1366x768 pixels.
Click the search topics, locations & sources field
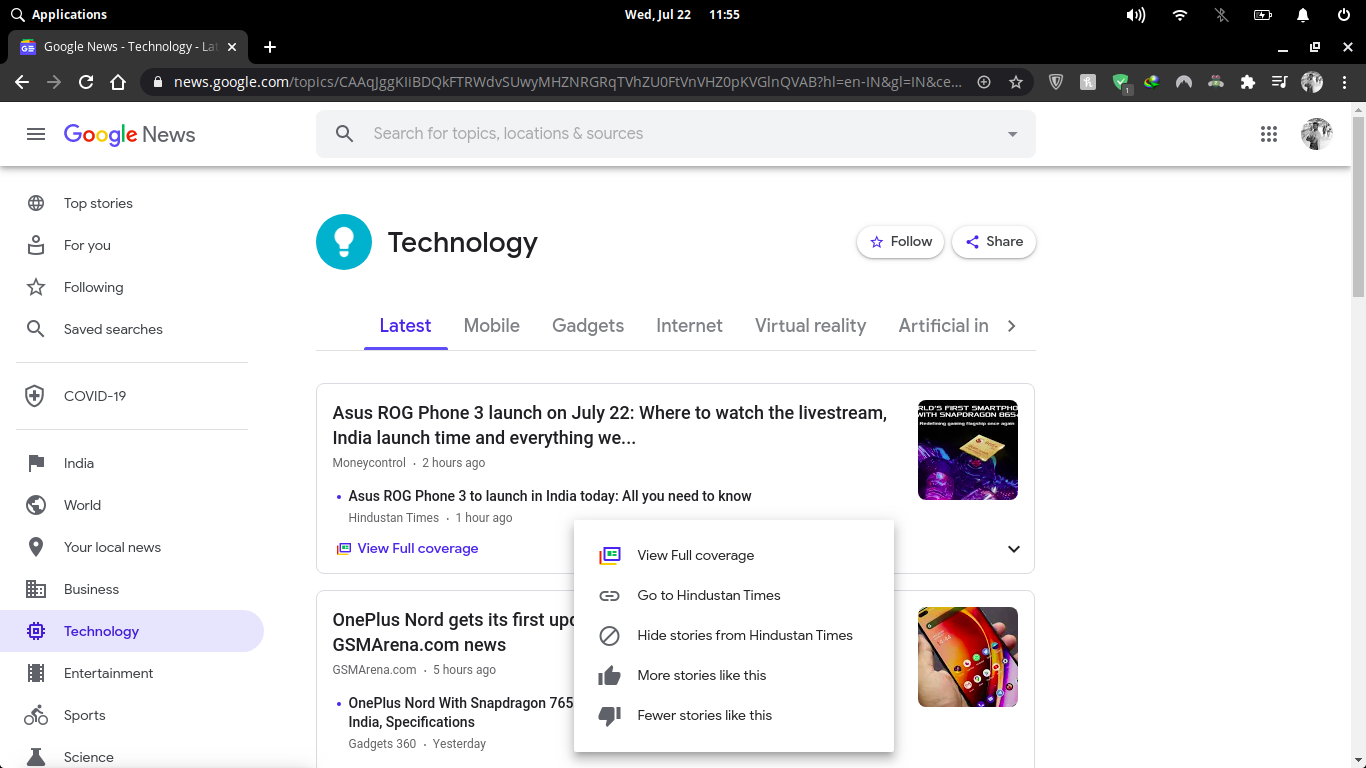pyautogui.click(x=676, y=134)
